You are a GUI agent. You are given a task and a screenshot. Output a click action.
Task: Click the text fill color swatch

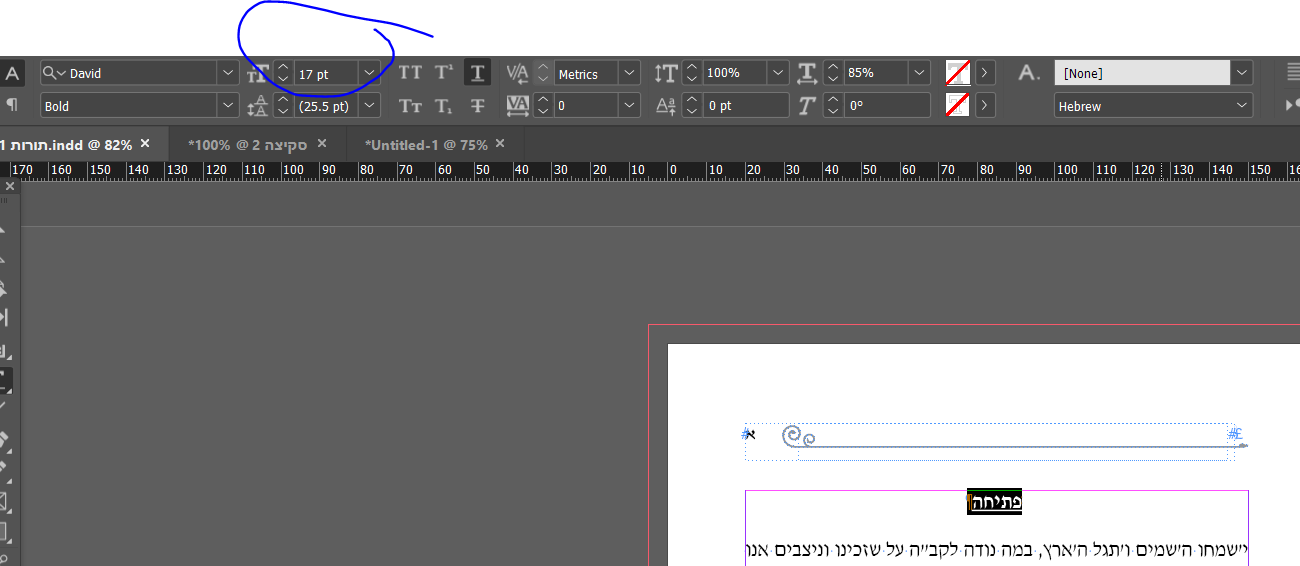[958, 73]
